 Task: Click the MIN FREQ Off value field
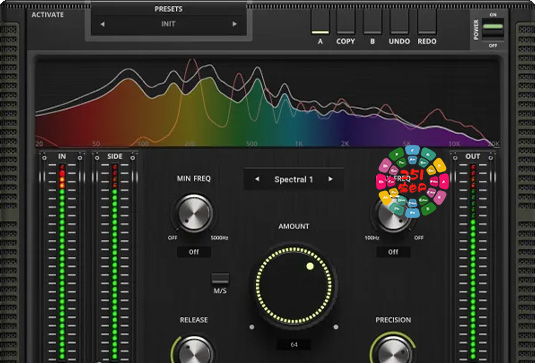coord(194,252)
